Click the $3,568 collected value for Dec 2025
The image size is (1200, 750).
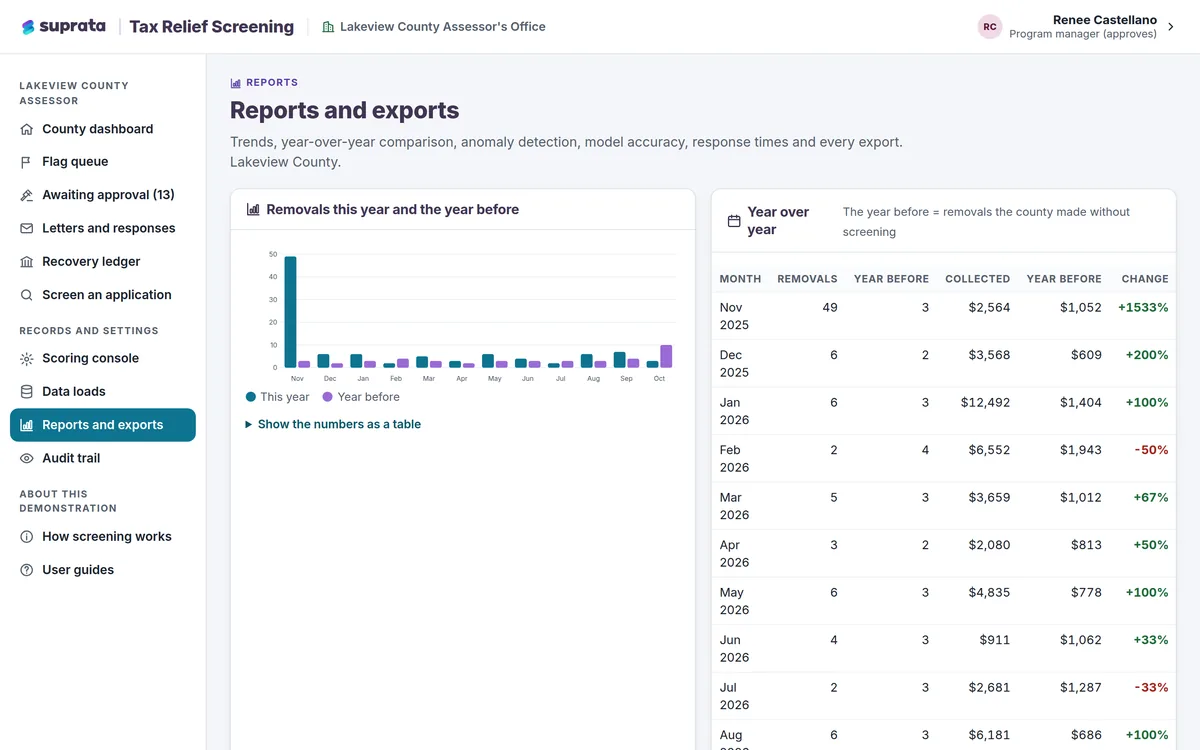click(989, 355)
